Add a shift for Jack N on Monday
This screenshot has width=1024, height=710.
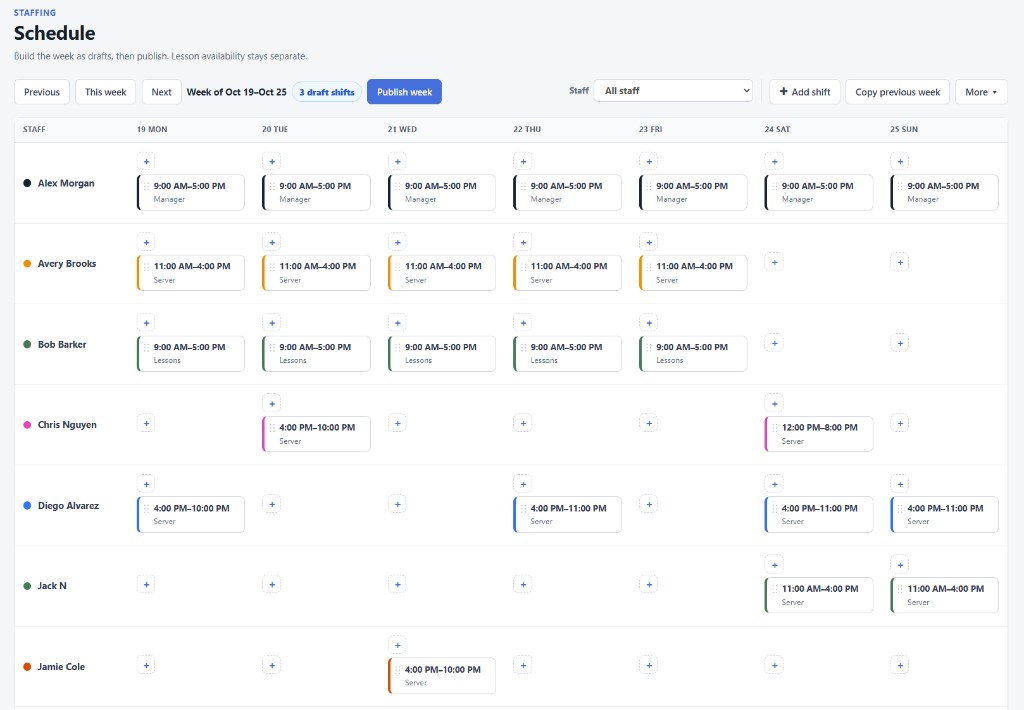(x=146, y=585)
